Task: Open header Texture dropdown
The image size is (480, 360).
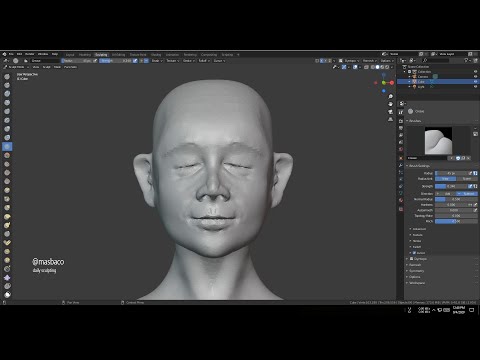Action: [173, 61]
